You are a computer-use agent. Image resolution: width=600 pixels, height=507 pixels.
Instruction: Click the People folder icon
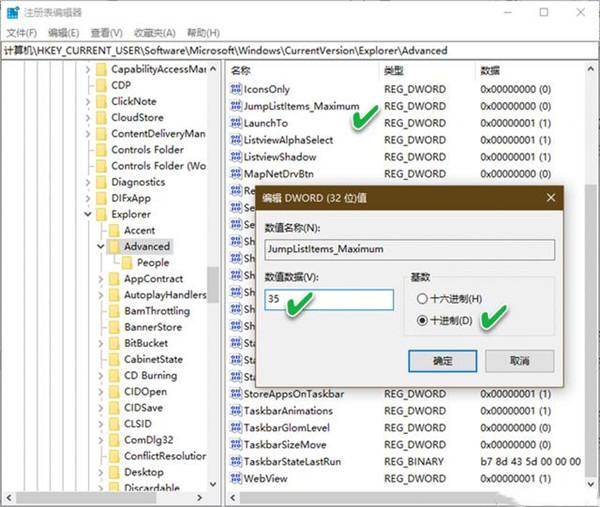127,262
